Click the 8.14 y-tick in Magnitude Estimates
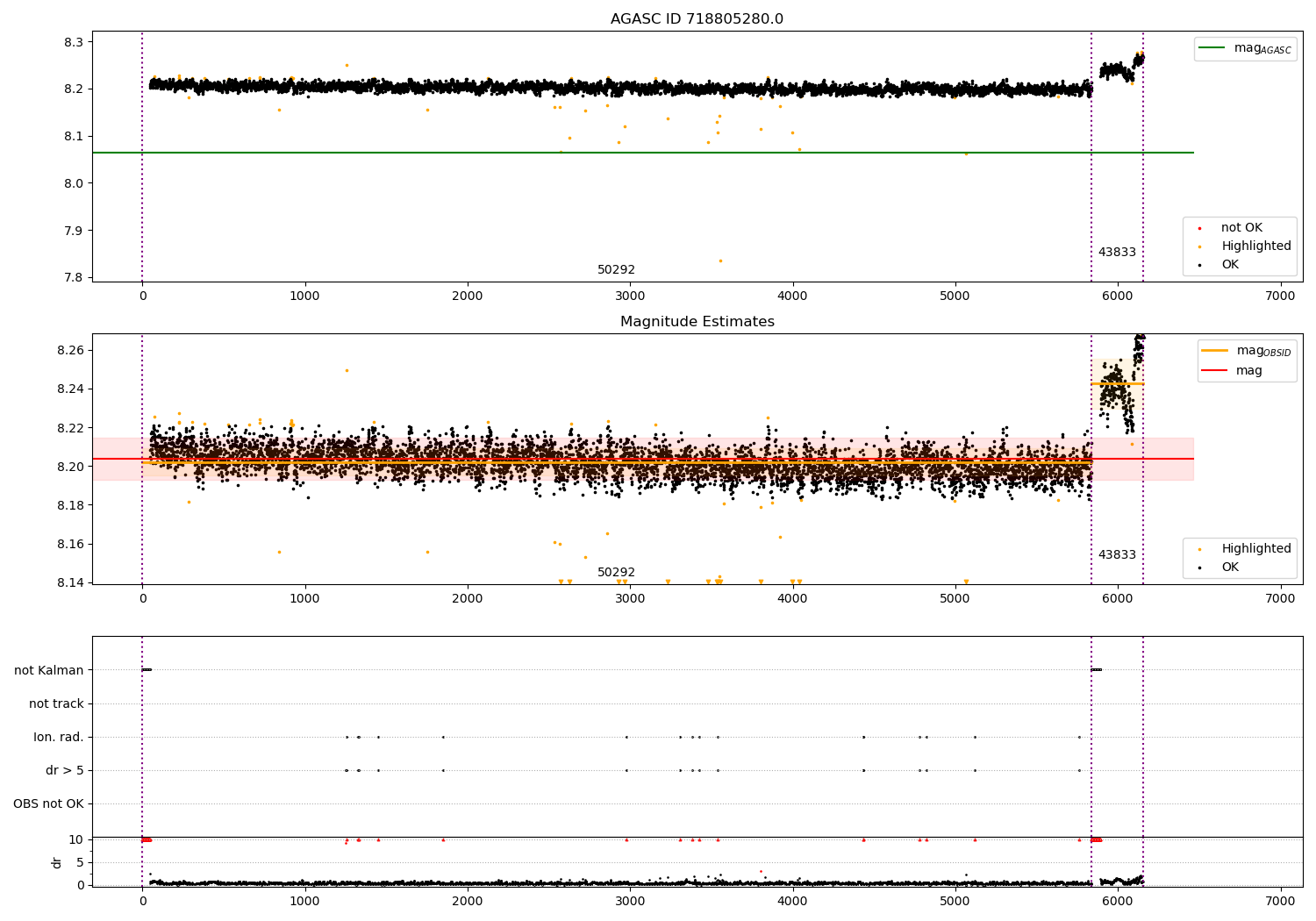This screenshot has height=921, width=1316. point(70,582)
